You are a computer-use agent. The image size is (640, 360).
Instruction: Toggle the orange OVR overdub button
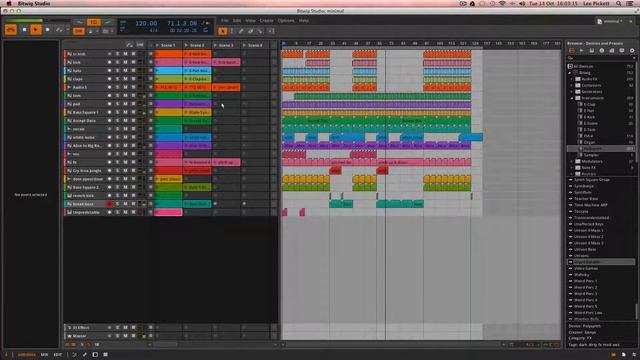point(78,31)
